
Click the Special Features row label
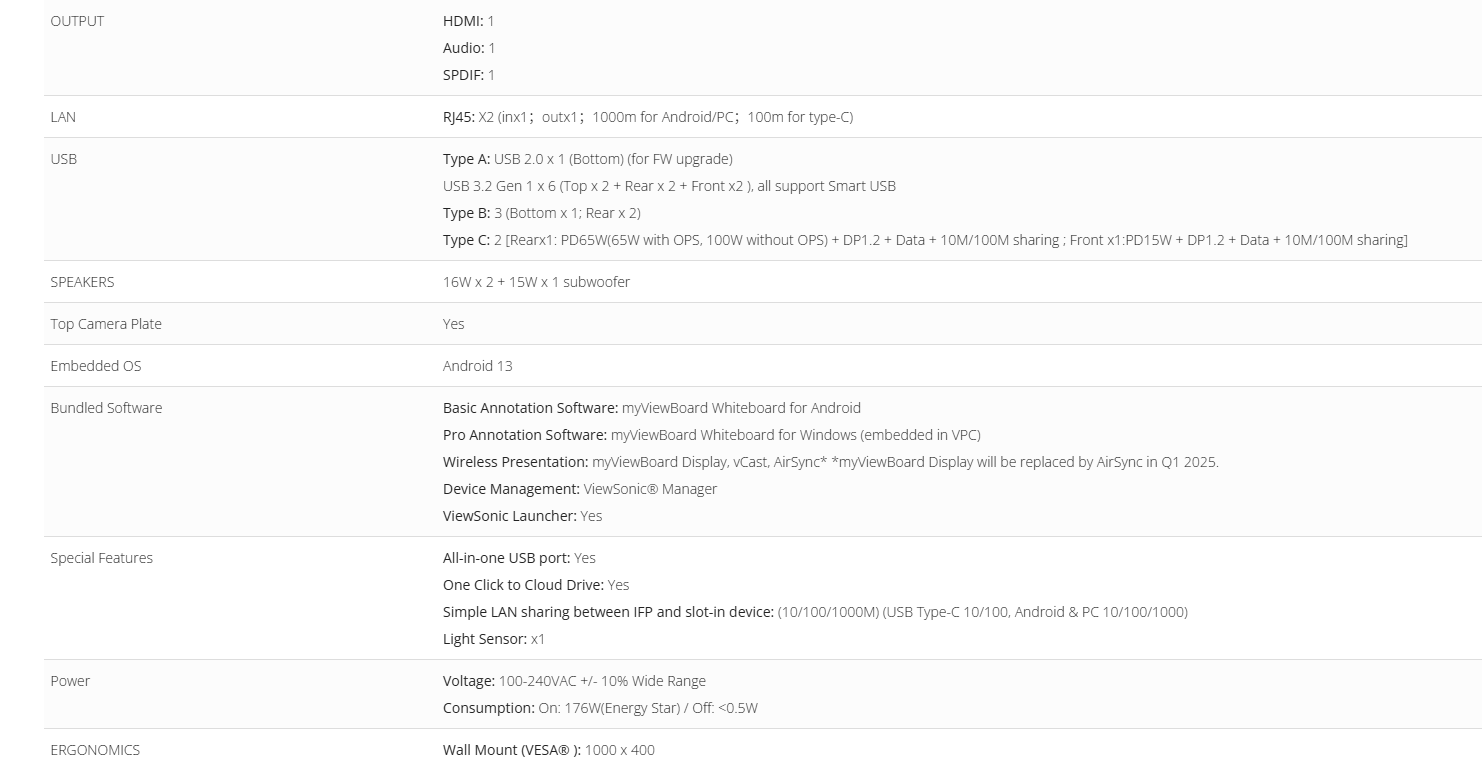tap(102, 558)
